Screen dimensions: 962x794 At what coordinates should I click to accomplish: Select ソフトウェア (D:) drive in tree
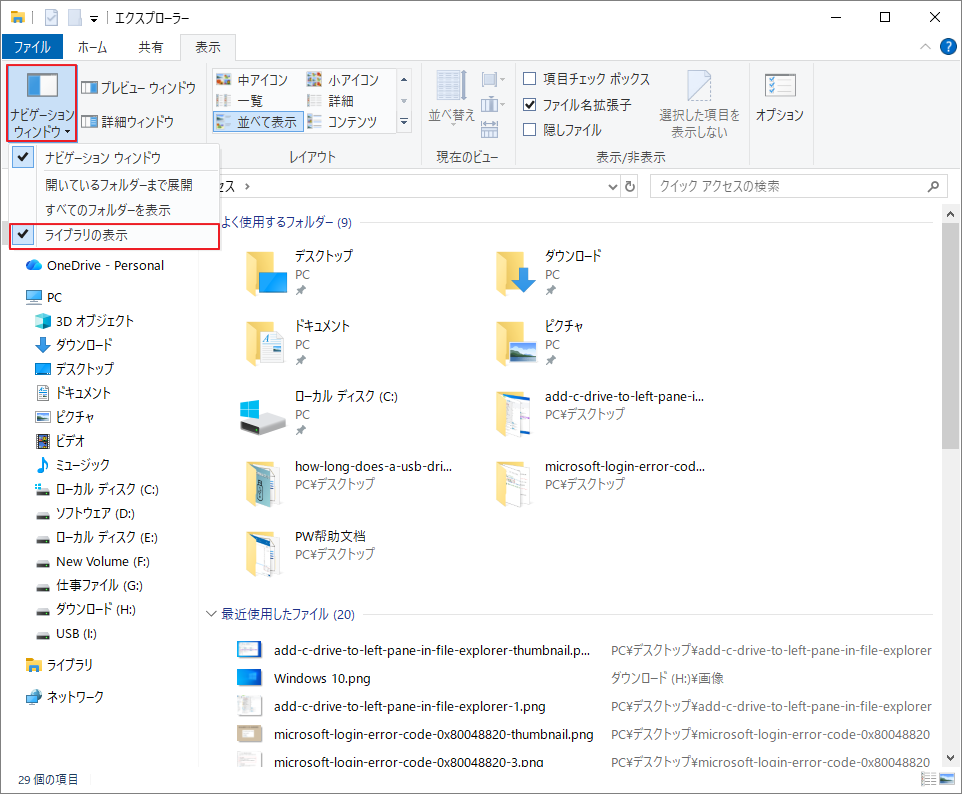click(85, 514)
